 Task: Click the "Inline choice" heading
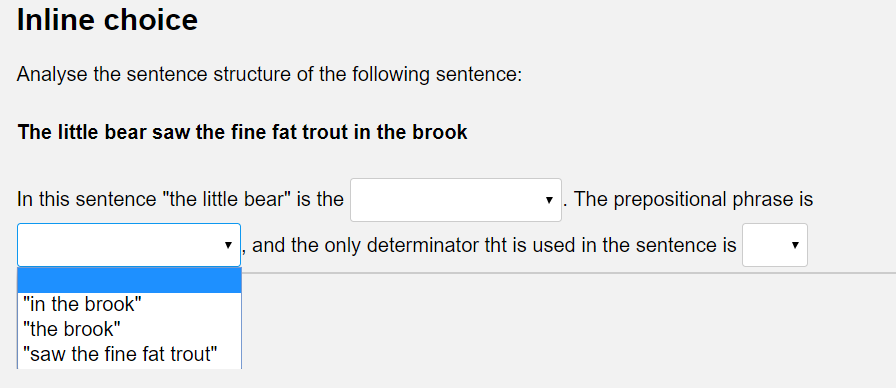click(107, 20)
